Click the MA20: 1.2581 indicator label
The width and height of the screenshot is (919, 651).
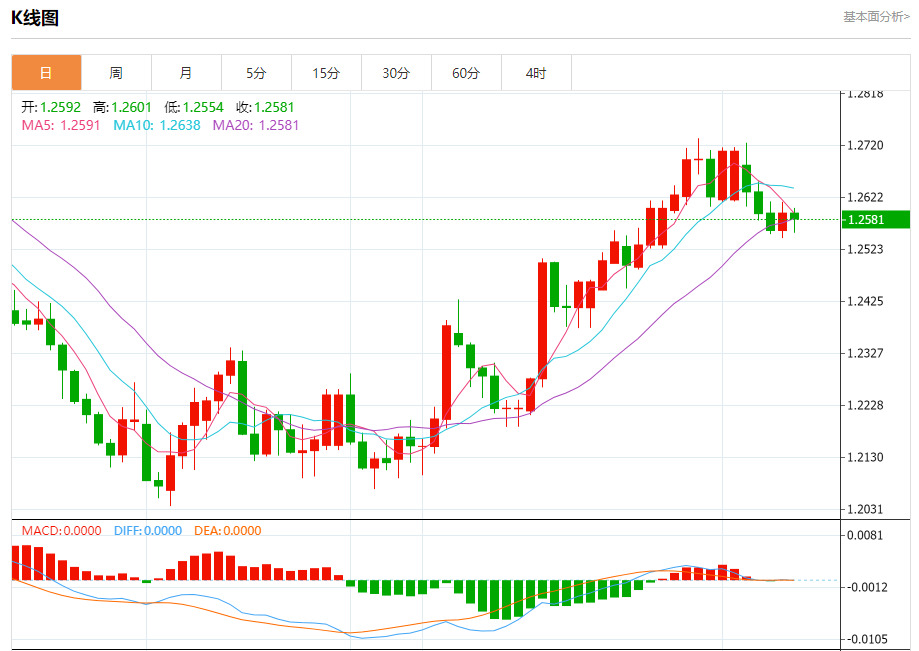tap(256, 125)
